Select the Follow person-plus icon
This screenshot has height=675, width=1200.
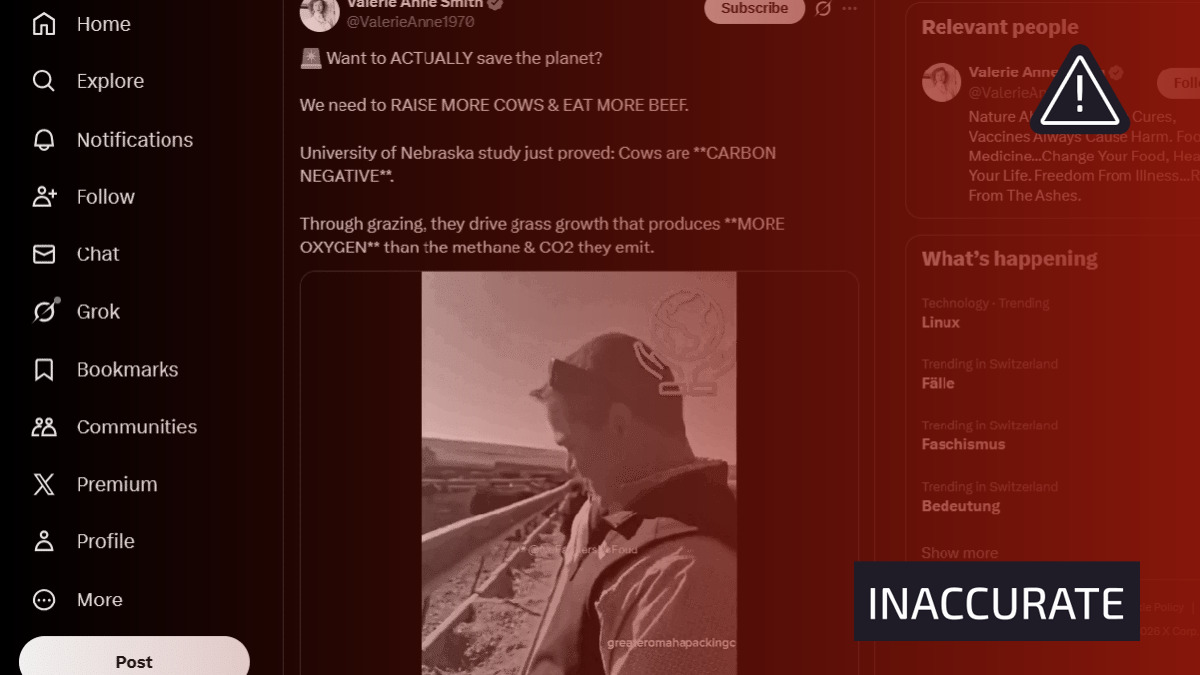[44, 197]
